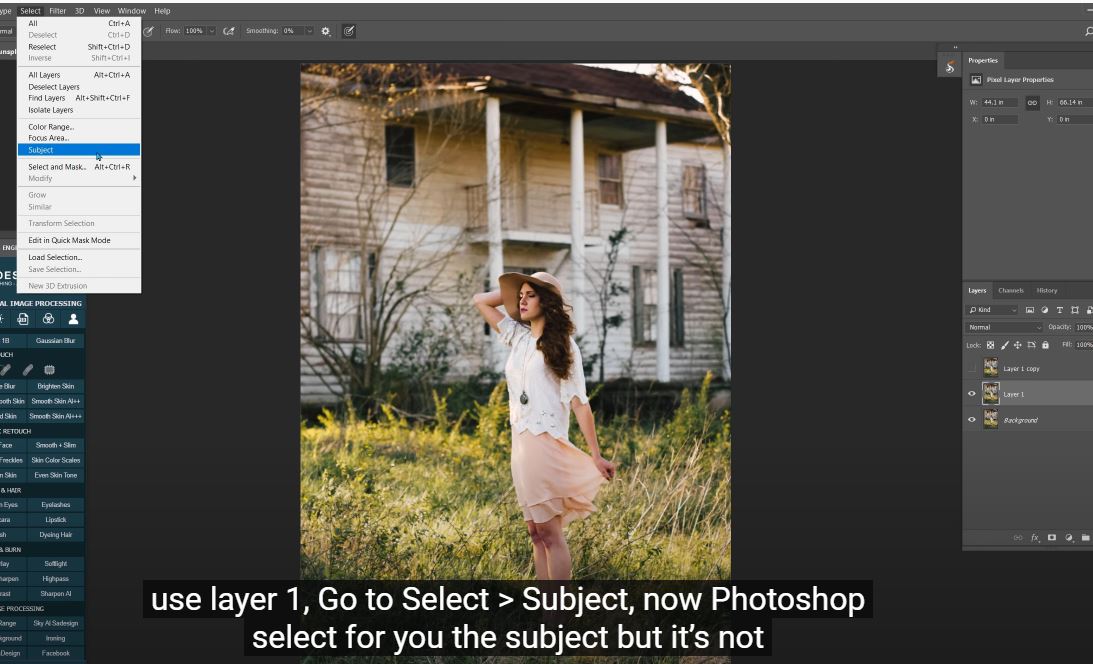Screen dimensions: 1093x664
Task: Click the Layer 1 copy thumbnail
Action: coord(991,368)
